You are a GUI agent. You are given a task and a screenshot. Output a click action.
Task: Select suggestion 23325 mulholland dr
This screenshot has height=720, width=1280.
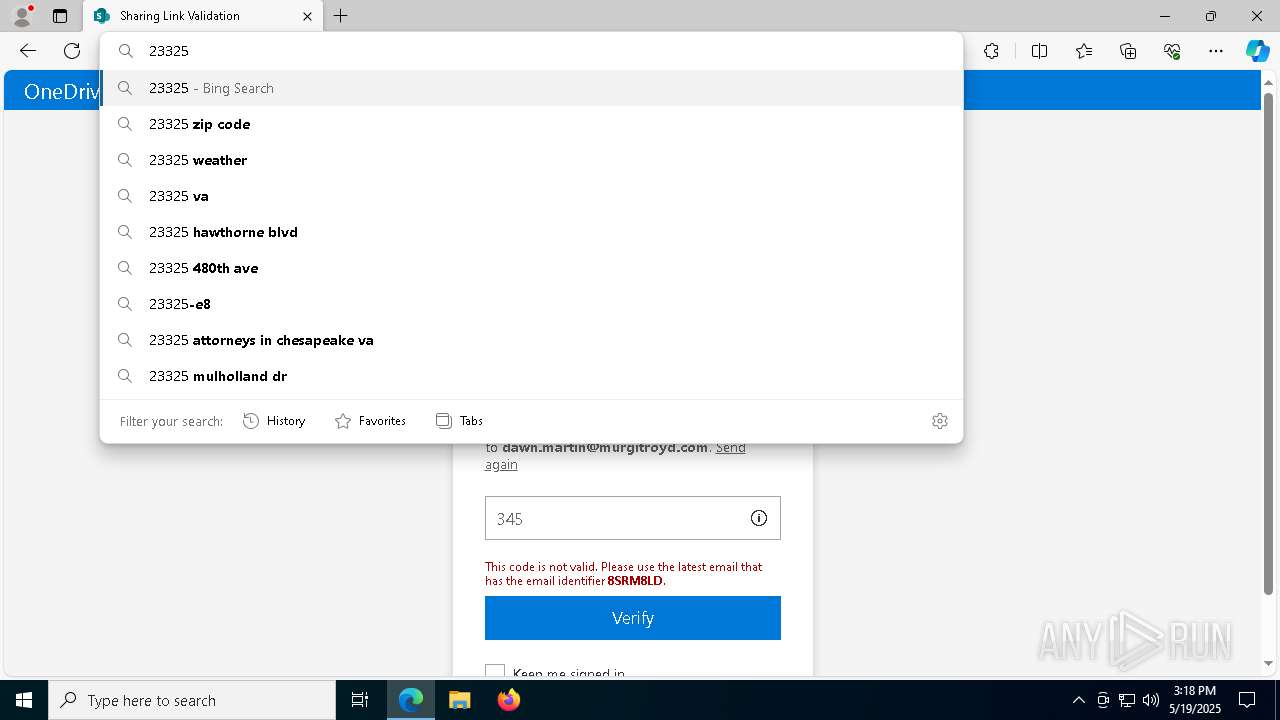point(532,376)
